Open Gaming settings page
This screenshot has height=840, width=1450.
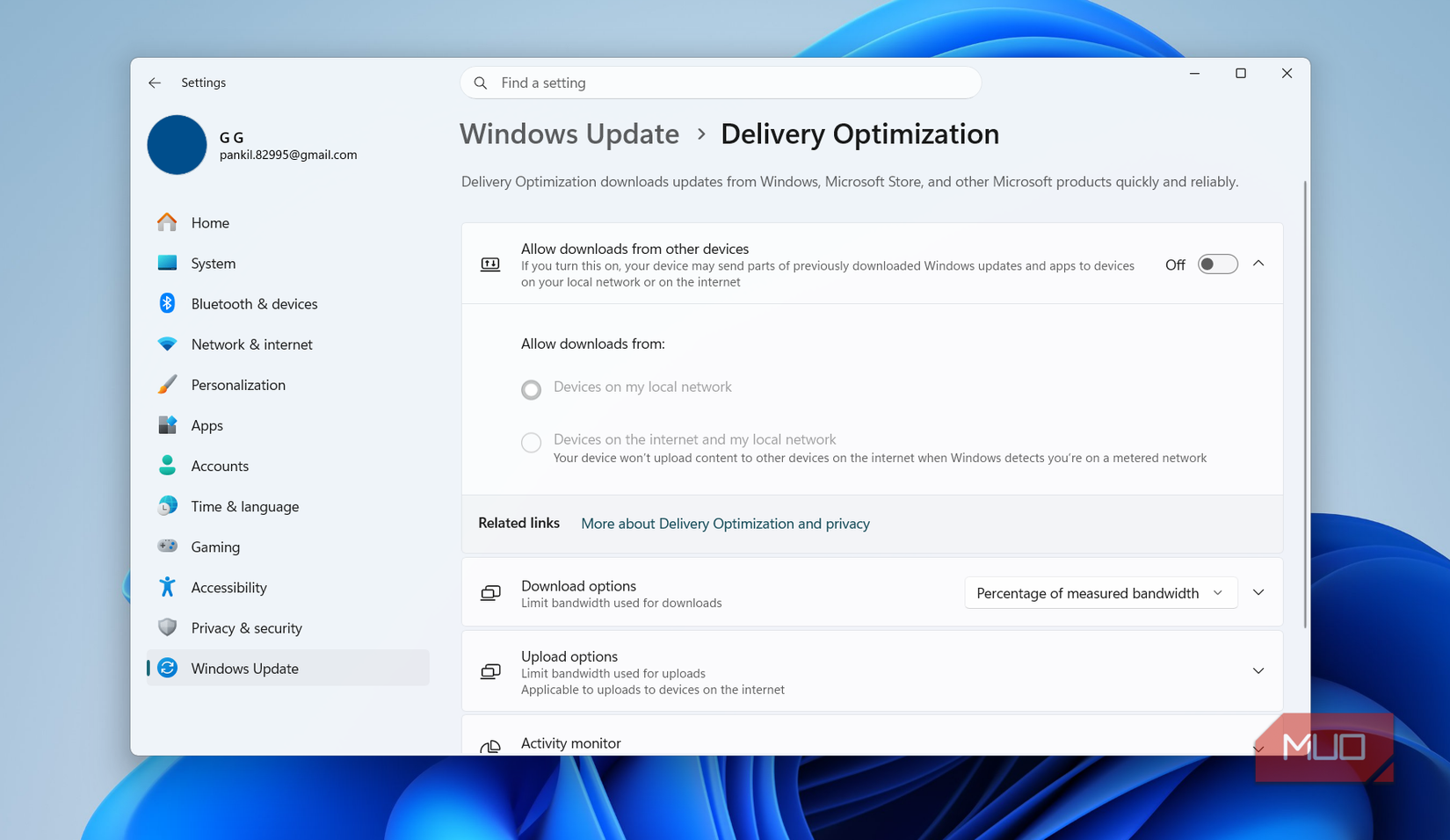coord(288,546)
